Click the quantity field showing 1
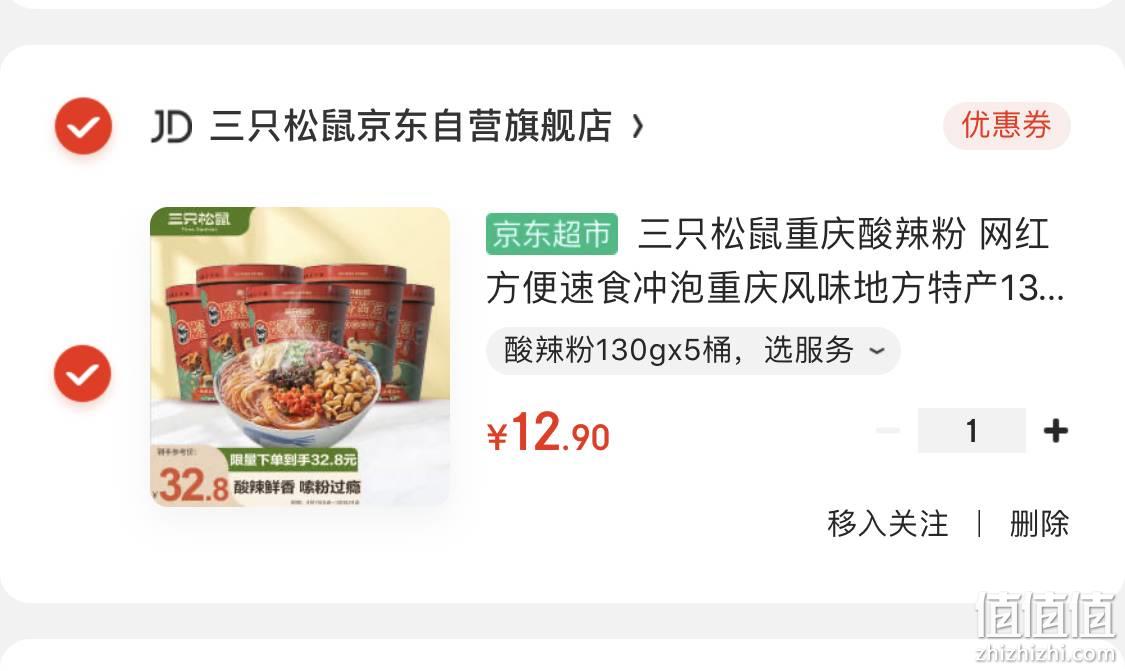1125x671 pixels. pos(971,431)
